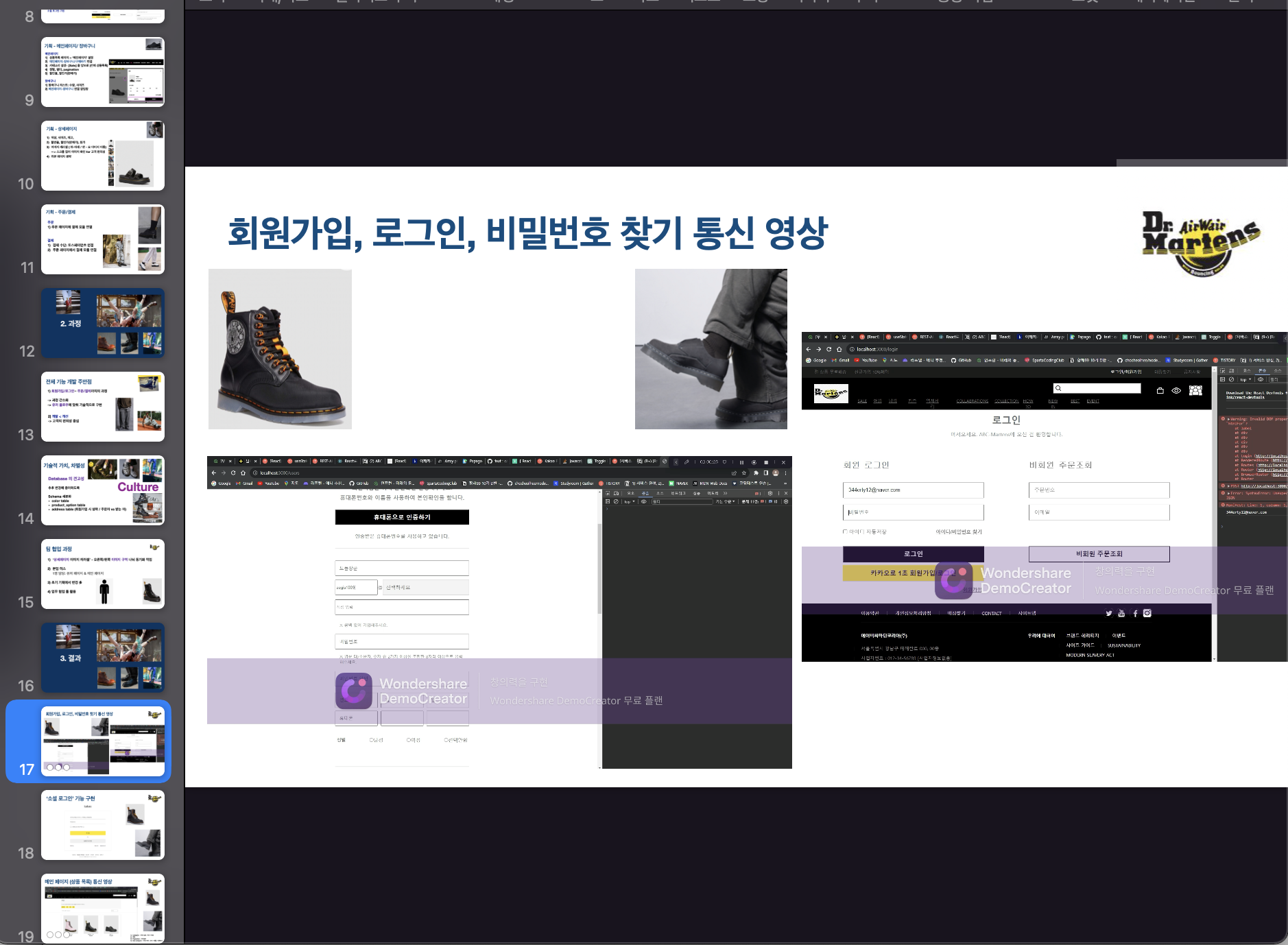Click the YouTube icon in the site footer

[x=1121, y=613]
